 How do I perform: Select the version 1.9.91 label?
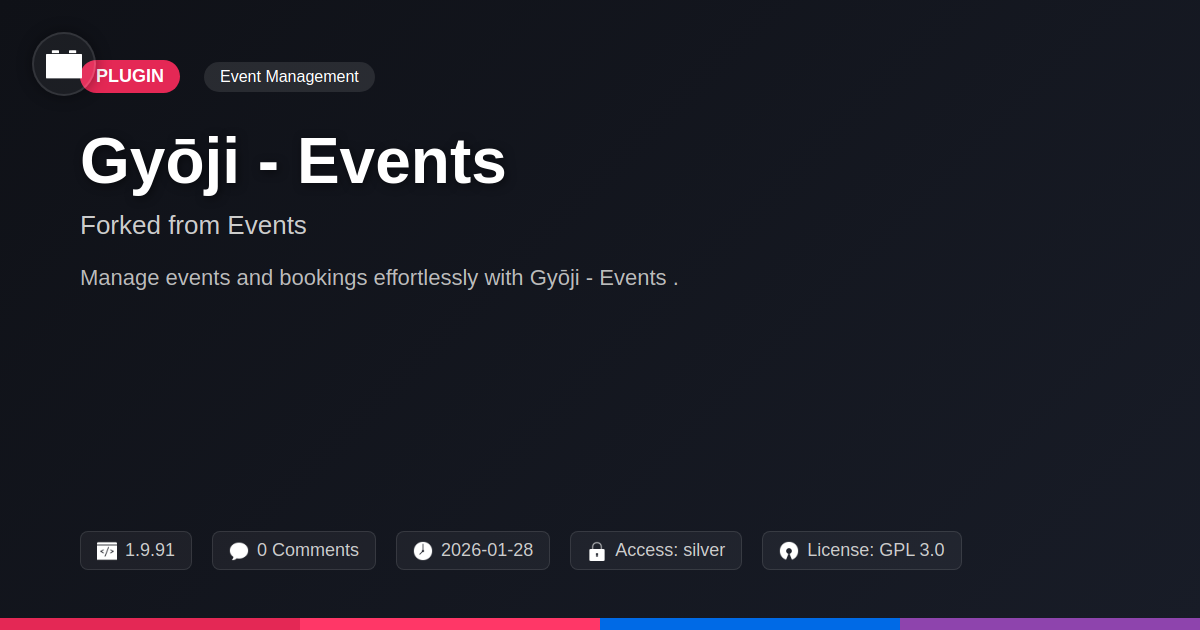(150, 550)
